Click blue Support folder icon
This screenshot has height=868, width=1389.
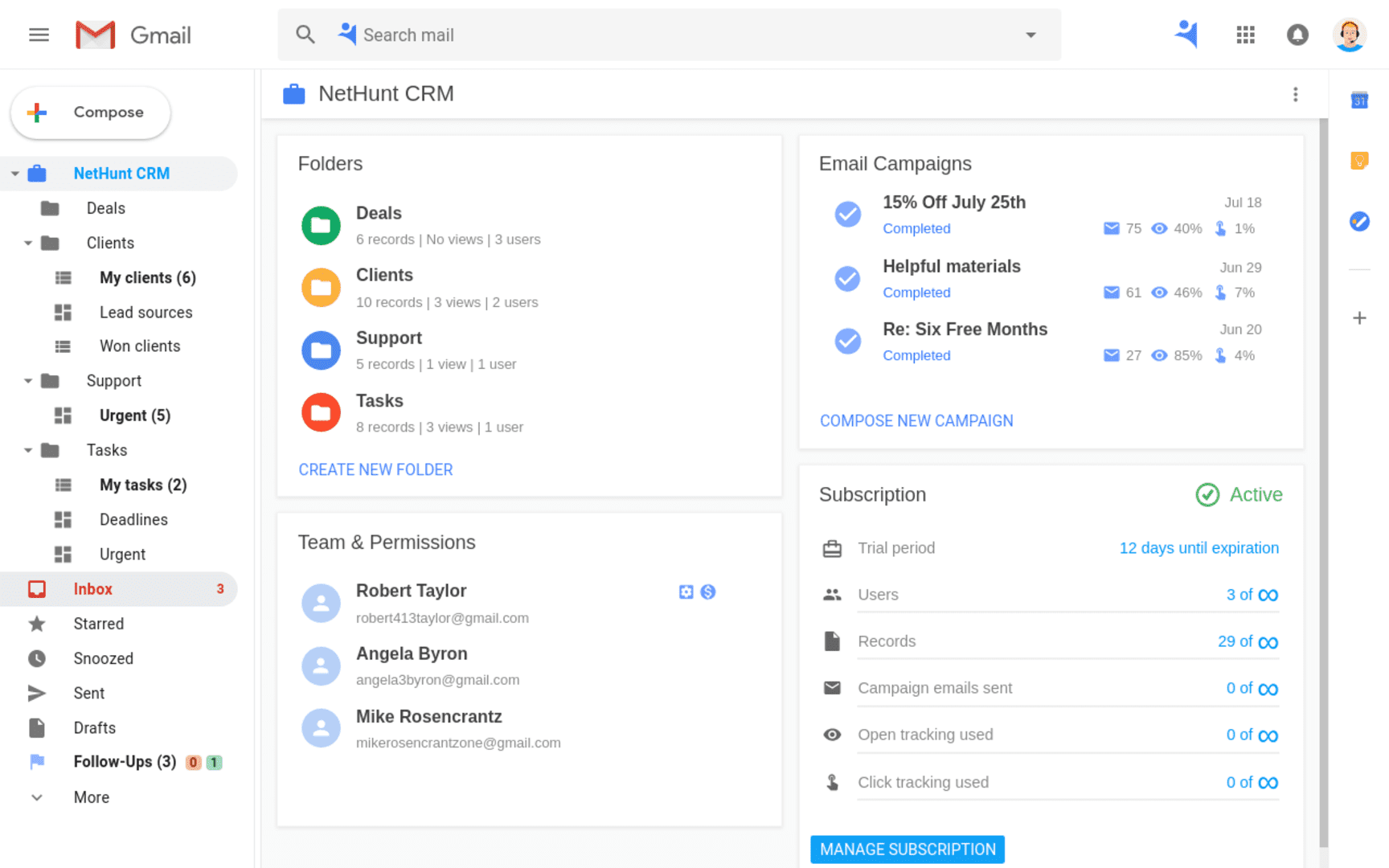[321, 350]
